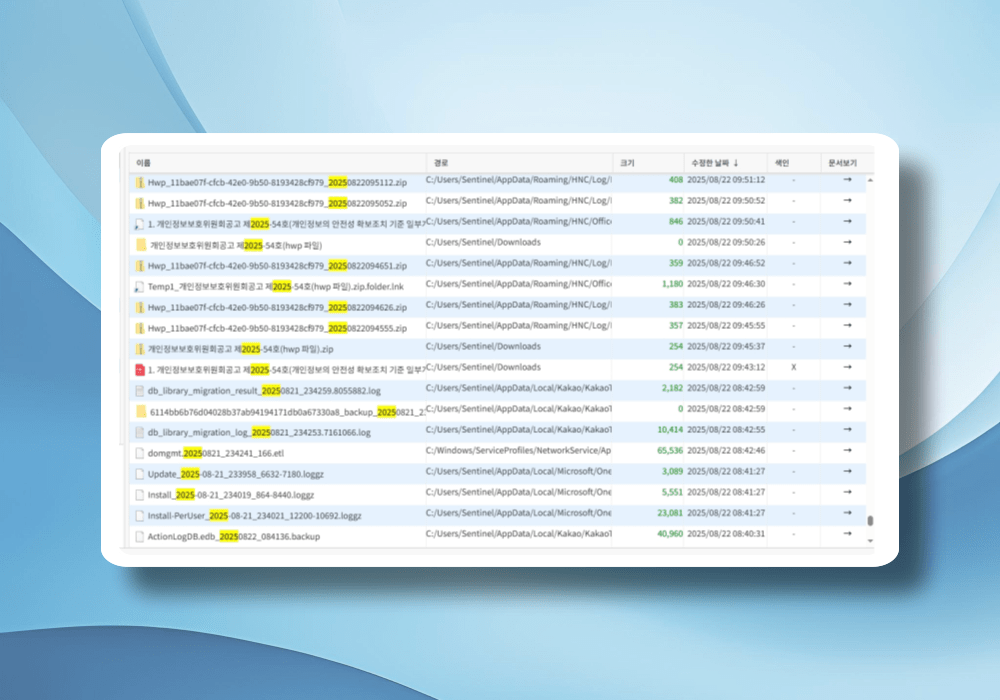
Task: Click folder icon for 6114bb6b76d04028 backup folder
Action: [140, 411]
